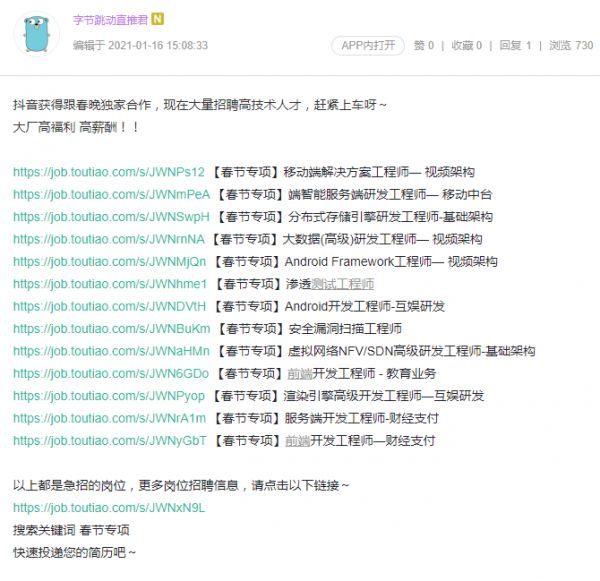Open the JWNxN9L more positions link
This screenshot has height=581, width=600.
pos(108,508)
